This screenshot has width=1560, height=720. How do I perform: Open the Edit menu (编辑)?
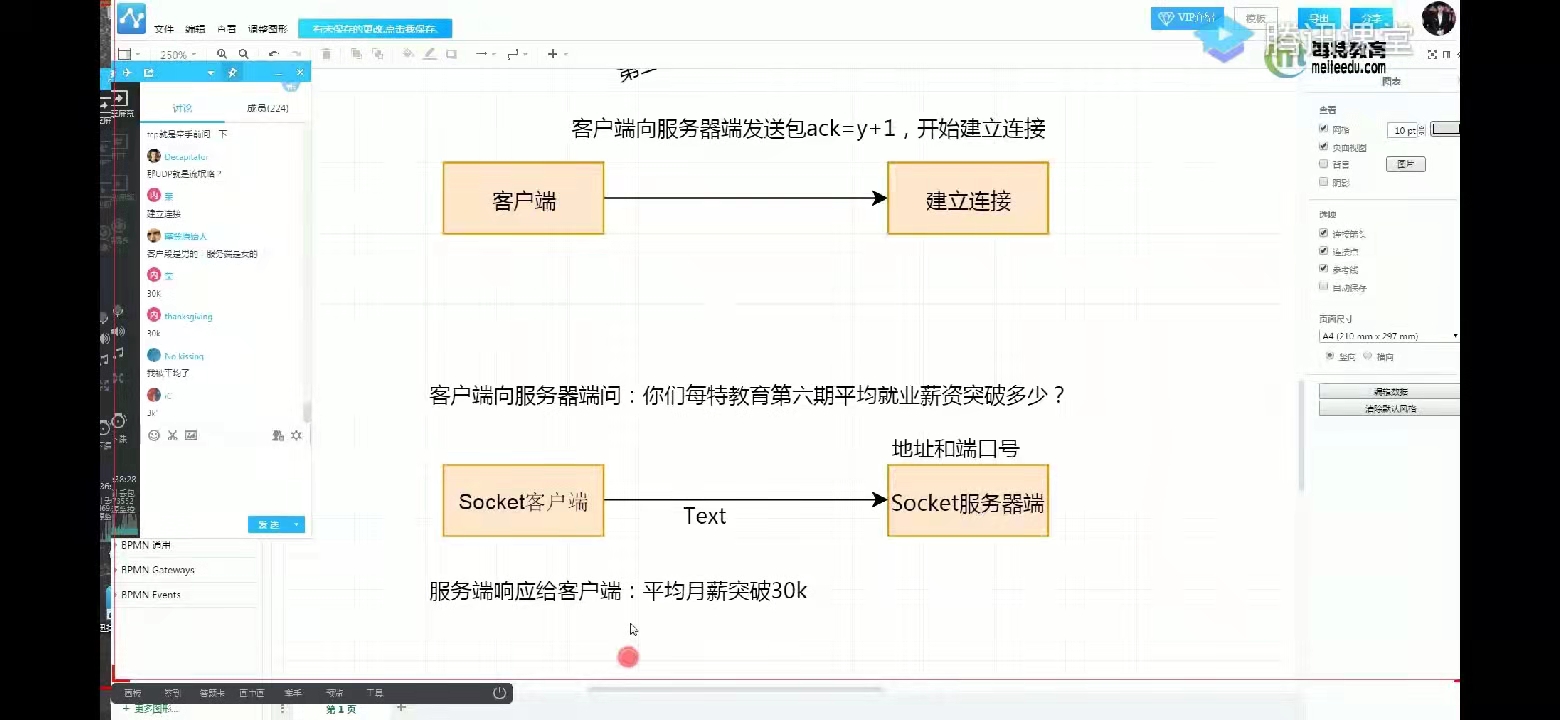[x=195, y=29]
